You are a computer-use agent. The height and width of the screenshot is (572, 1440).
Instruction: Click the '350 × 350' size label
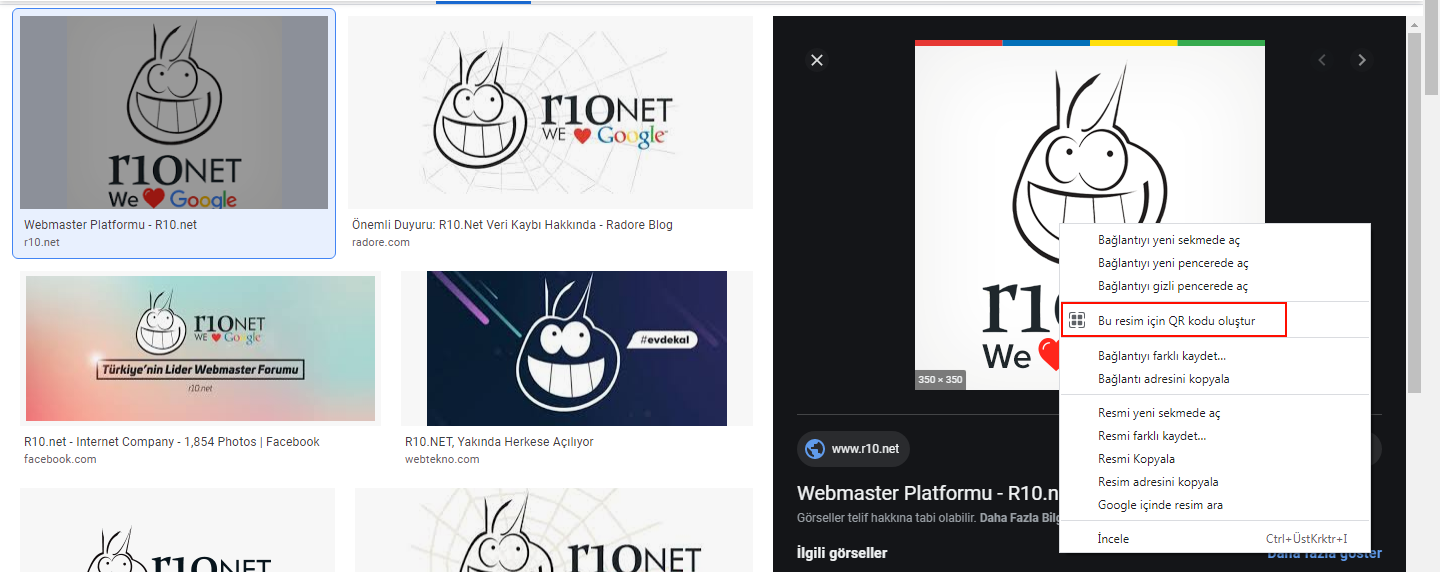[x=940, y=380]
